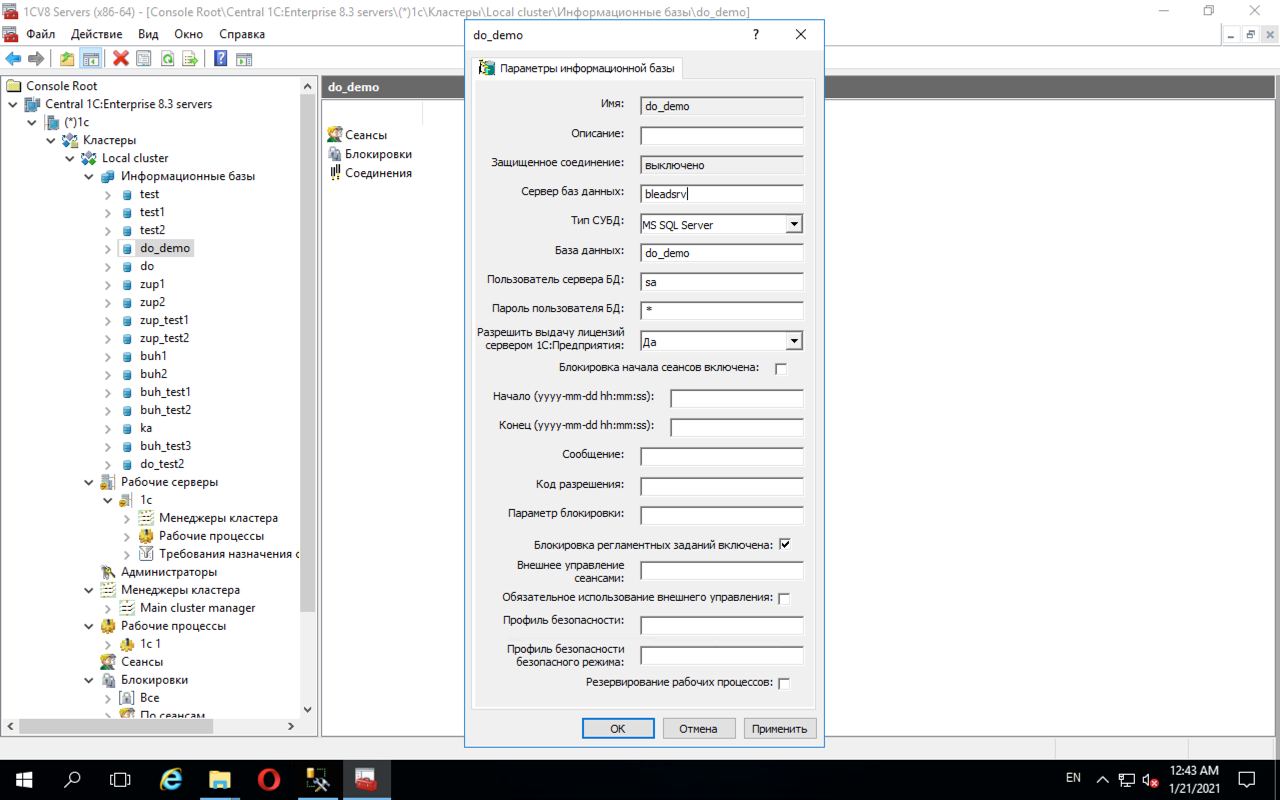
Task: Toggle the Show/Hide Console Tree icon
Action: point(91,59)
